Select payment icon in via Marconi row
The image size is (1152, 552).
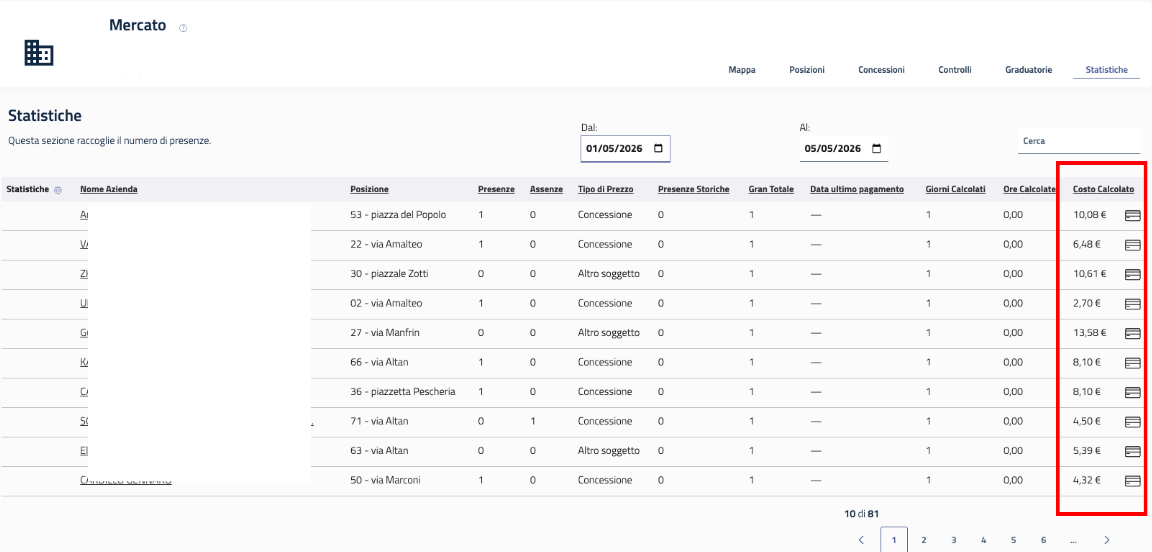[x=1132, y=481]
